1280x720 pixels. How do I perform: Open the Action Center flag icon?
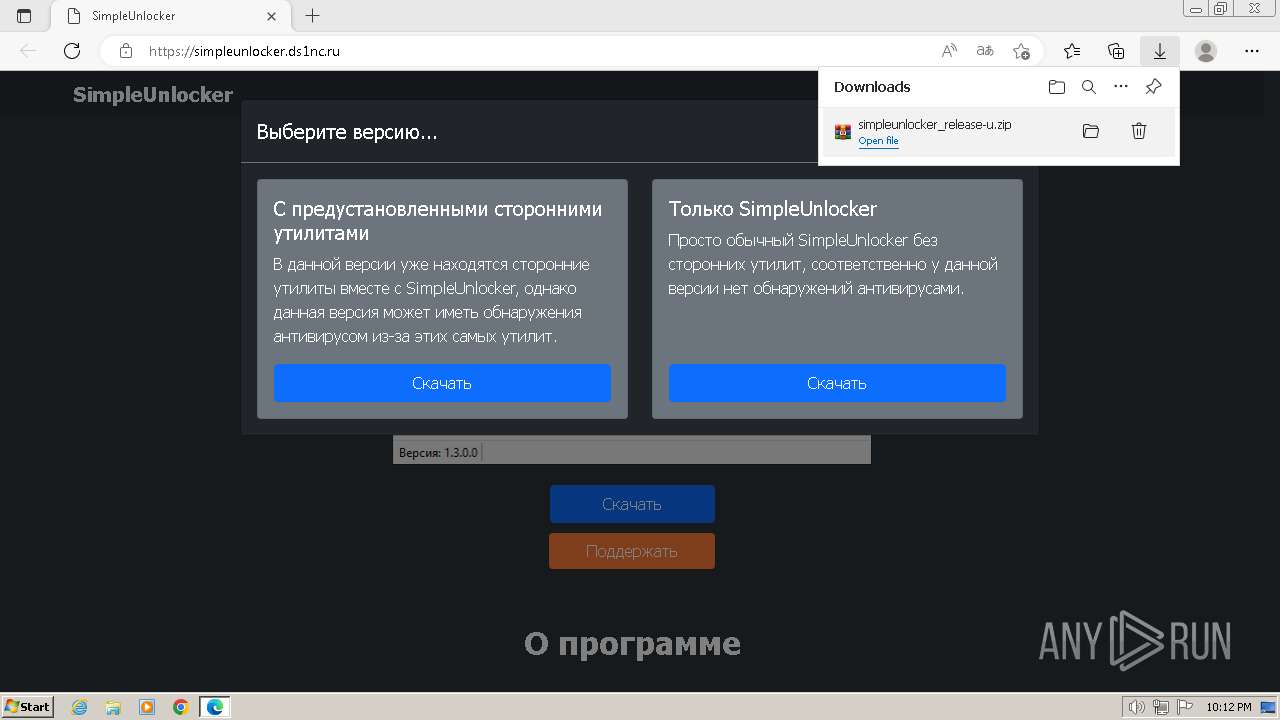click(1185, 707)
